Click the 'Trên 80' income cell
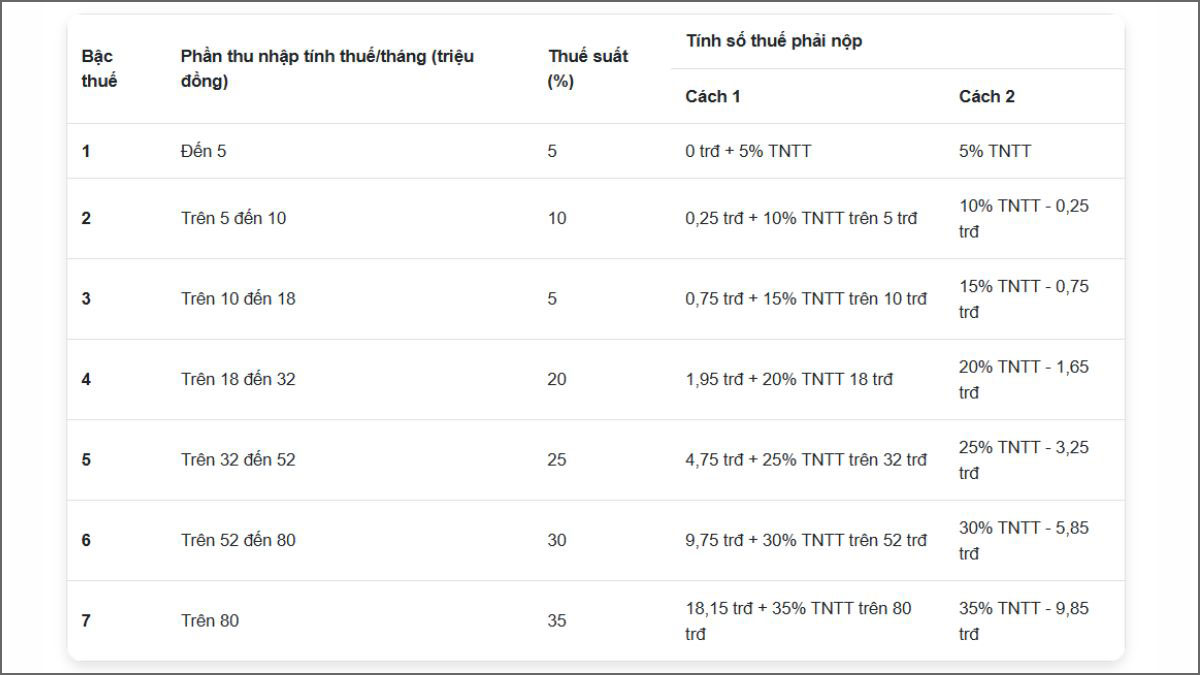The height and width of the screenshot is (675, 1200). [210, 621]
